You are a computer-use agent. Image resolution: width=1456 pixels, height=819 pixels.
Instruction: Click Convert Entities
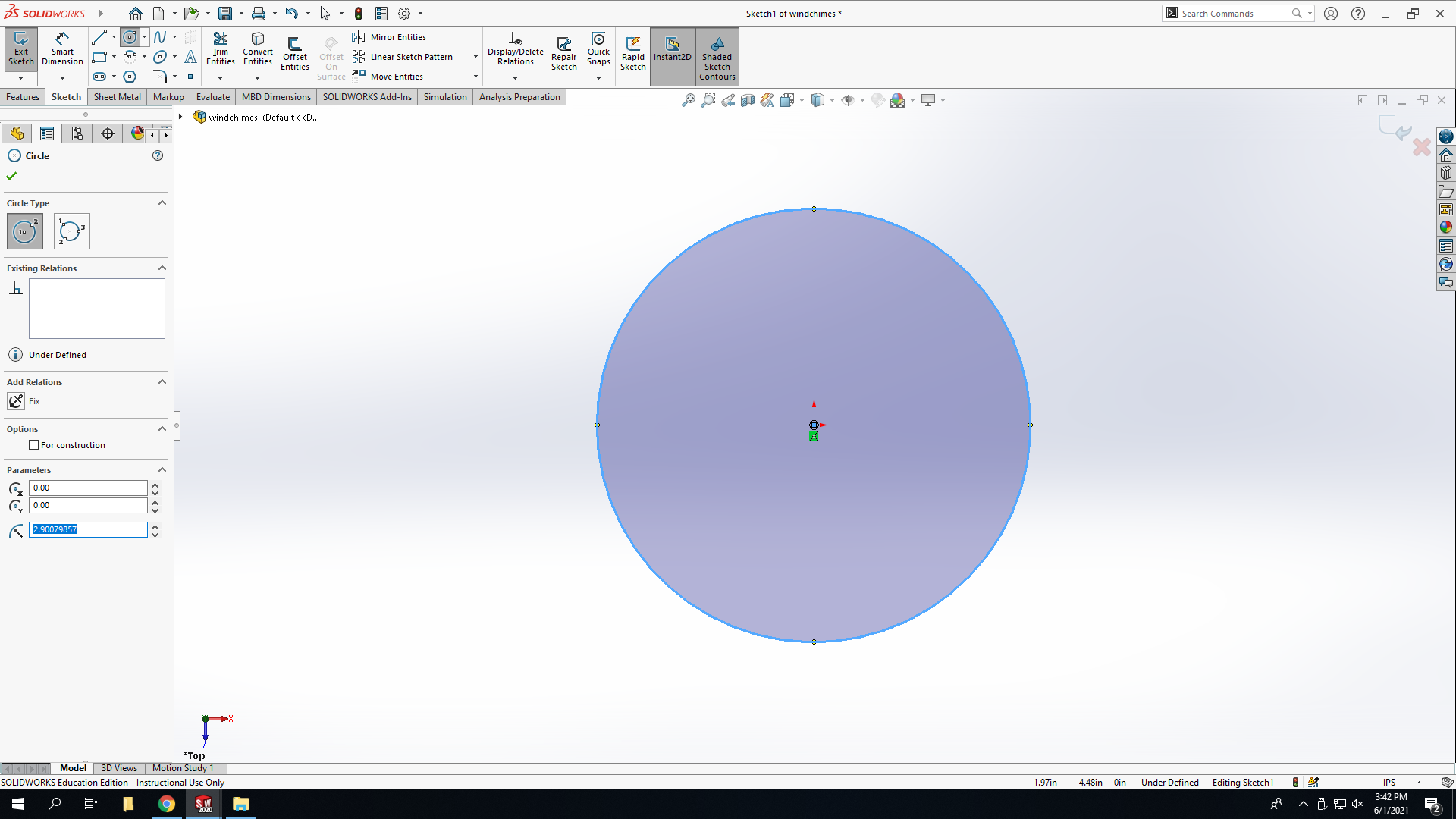258,50
